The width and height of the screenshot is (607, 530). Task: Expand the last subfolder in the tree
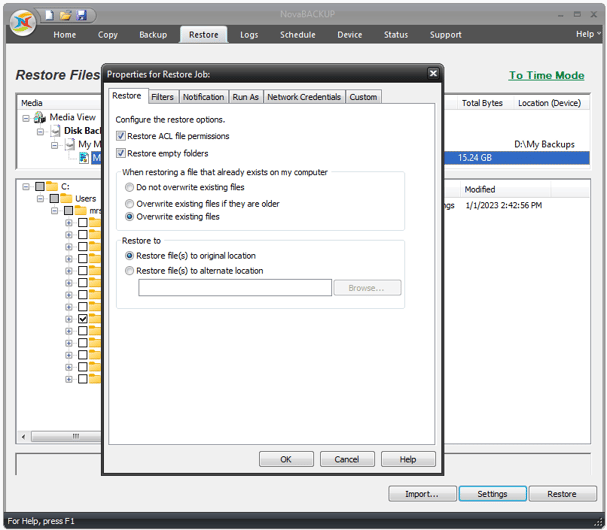pyautogui.click(x=69, y=379)
